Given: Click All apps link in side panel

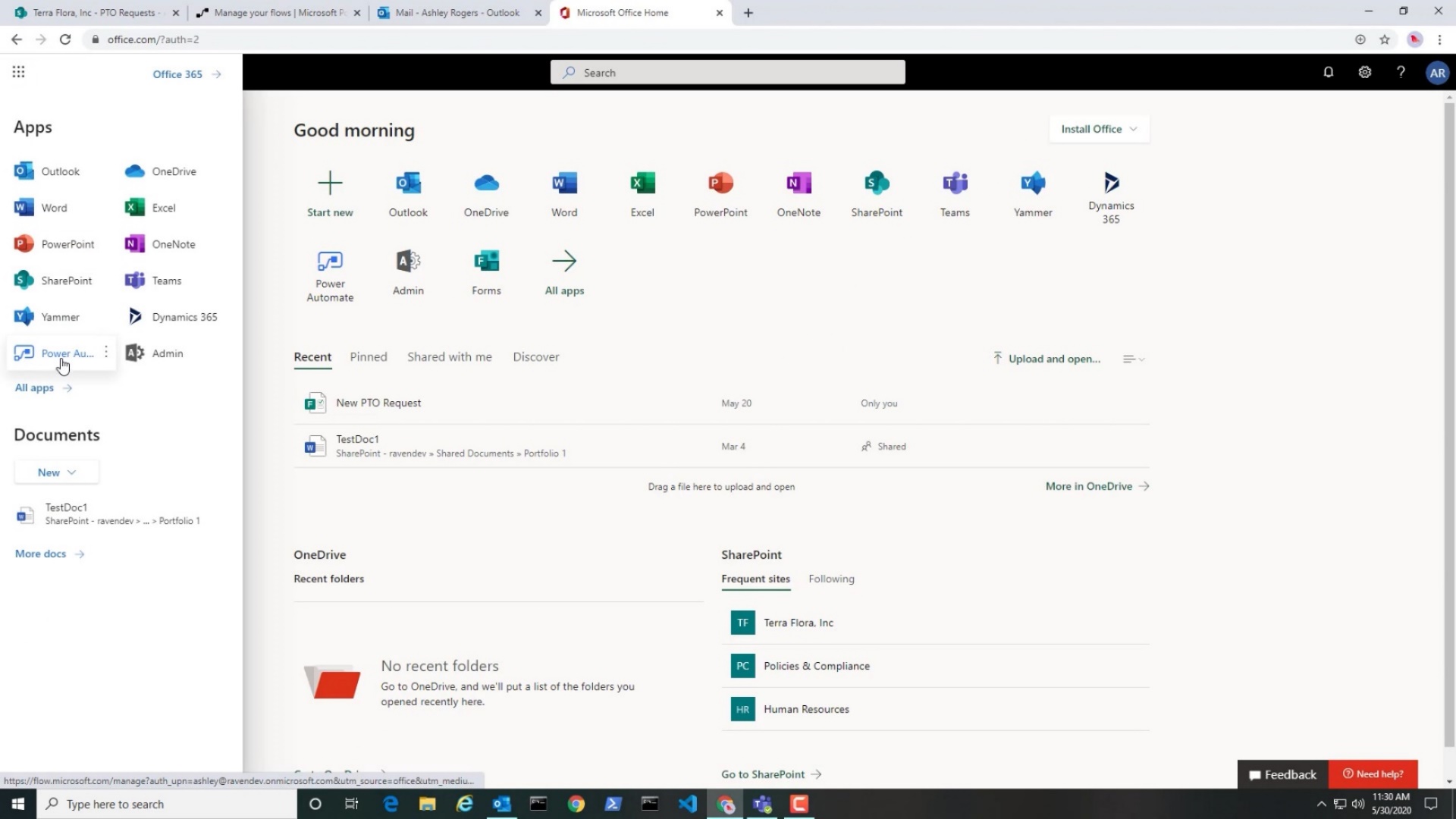Looking at the screenshot, I should tap(43, 388).
